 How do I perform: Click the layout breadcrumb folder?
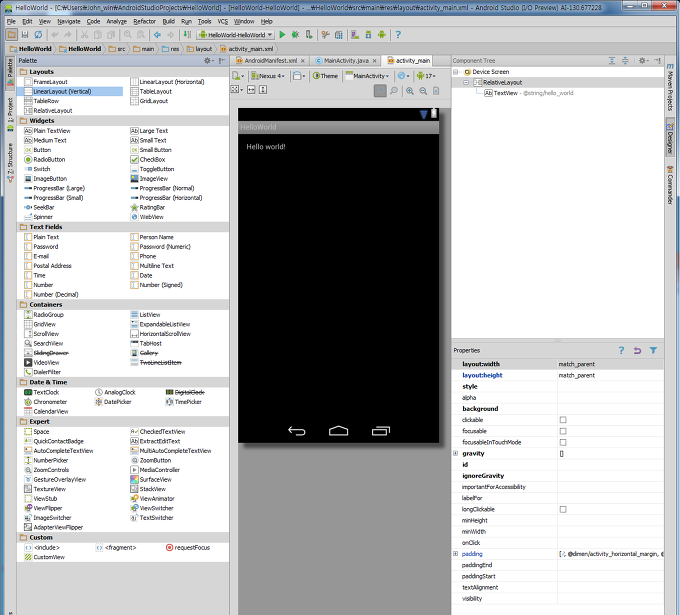point(199,49)
